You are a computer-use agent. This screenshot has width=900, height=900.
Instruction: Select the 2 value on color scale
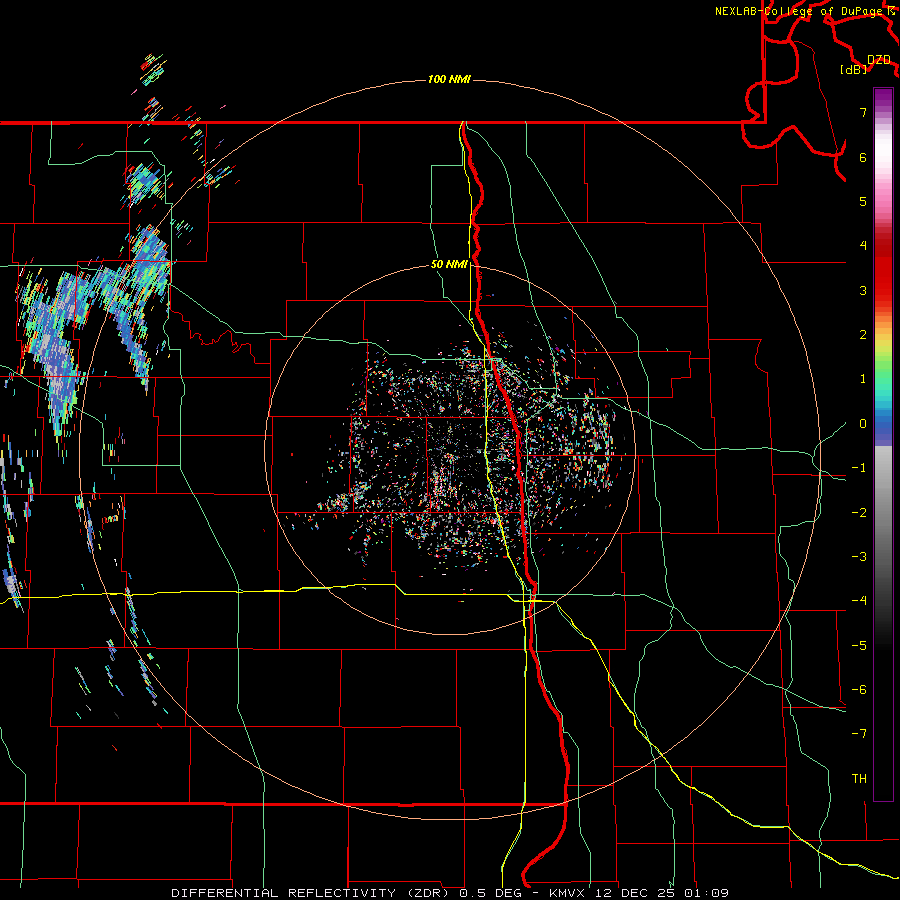[863, 335]
